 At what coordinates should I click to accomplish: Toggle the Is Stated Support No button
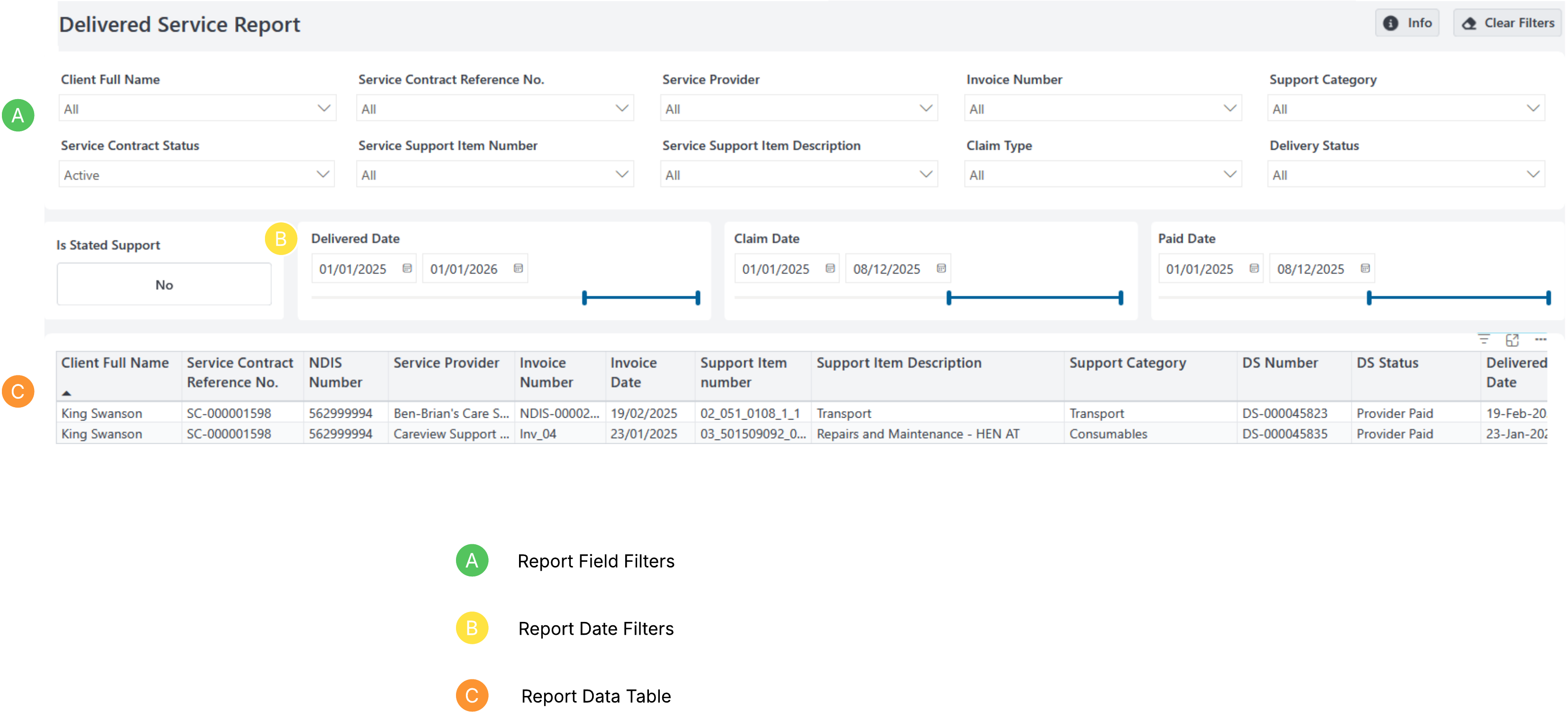point(164,284)
